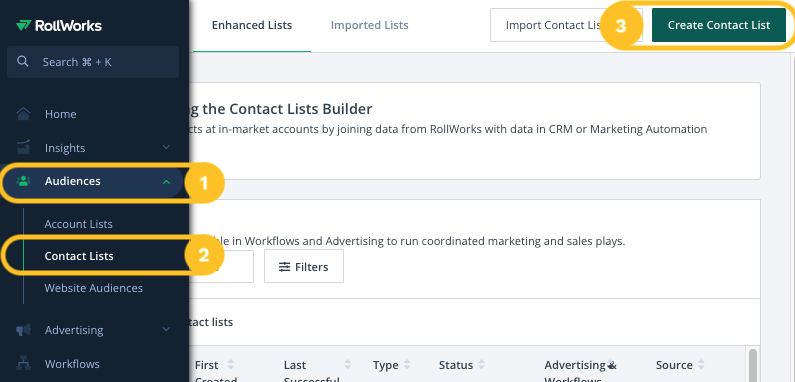
Task: Sort by Status column arrows
Action: tap(481, 365)
